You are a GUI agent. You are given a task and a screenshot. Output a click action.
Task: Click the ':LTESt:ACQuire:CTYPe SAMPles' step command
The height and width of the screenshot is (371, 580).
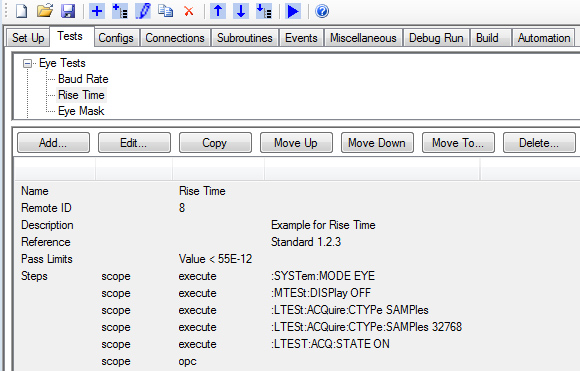point(350,310)
